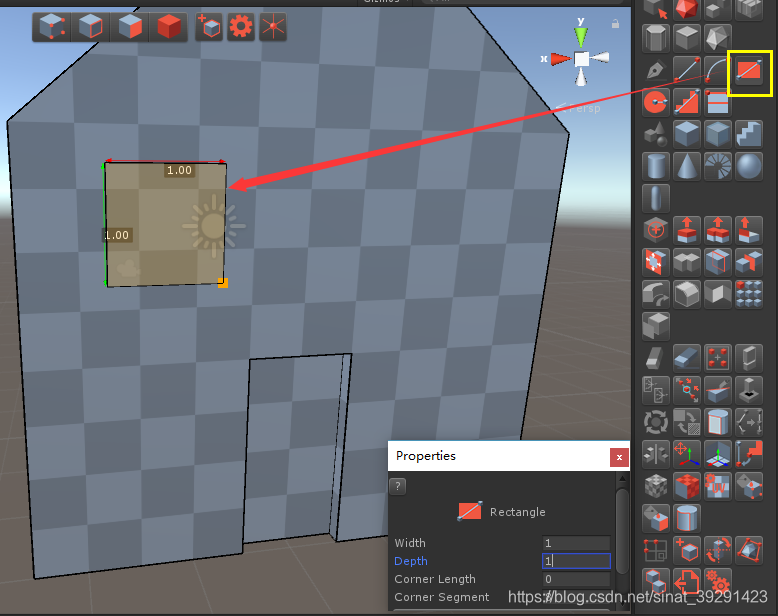Click the Width input field

576,543
